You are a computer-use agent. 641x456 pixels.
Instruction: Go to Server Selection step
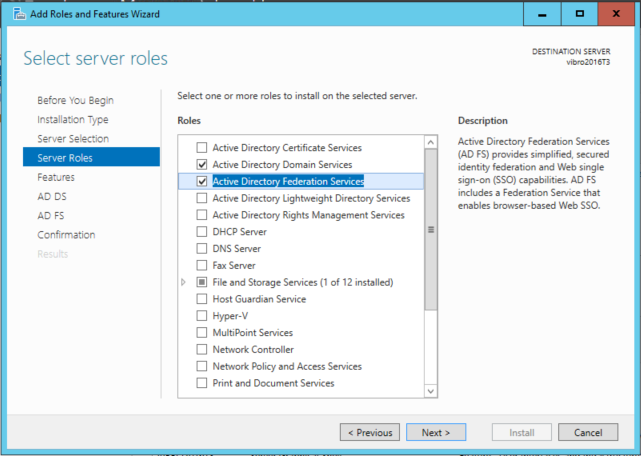point(73,139)
